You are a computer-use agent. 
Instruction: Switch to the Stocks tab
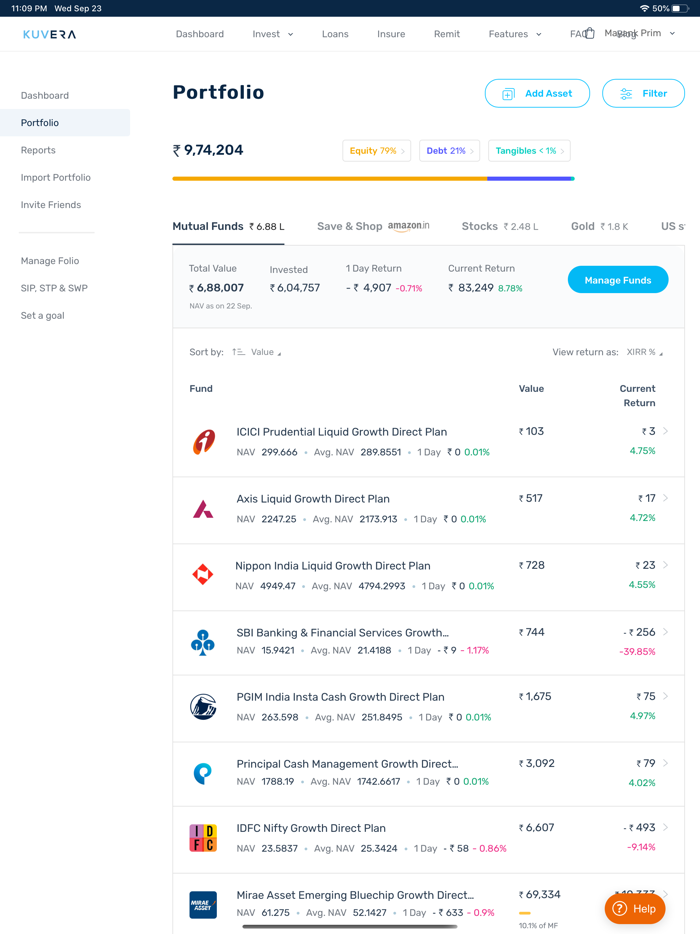coord(500,226)
